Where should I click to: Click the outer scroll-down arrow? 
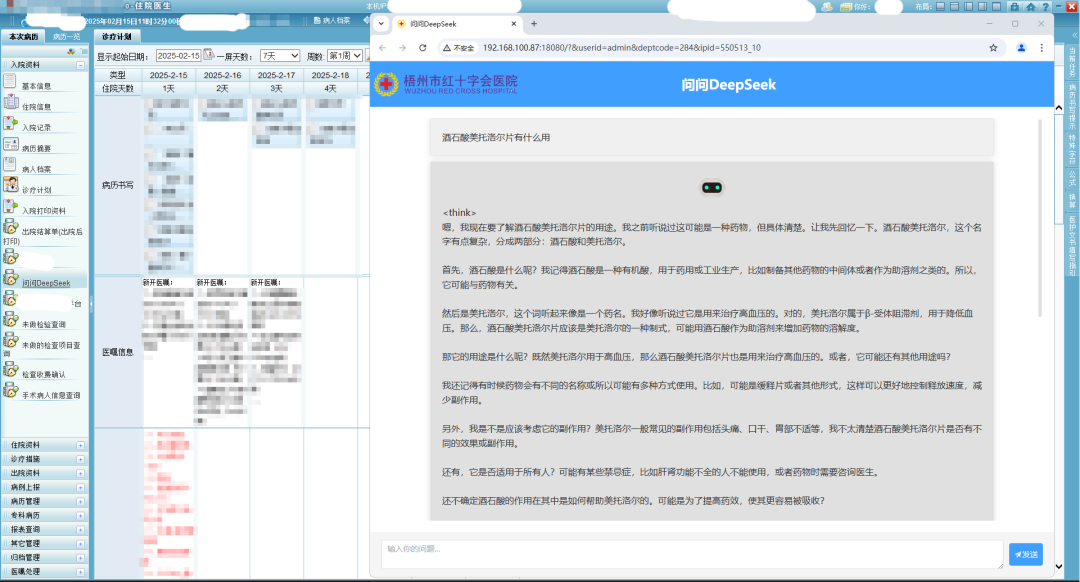click(1059, 567)
